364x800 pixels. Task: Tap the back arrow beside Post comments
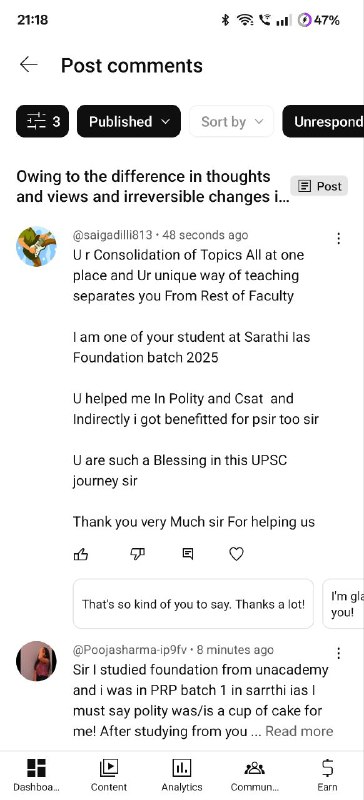tap(29, 65)
